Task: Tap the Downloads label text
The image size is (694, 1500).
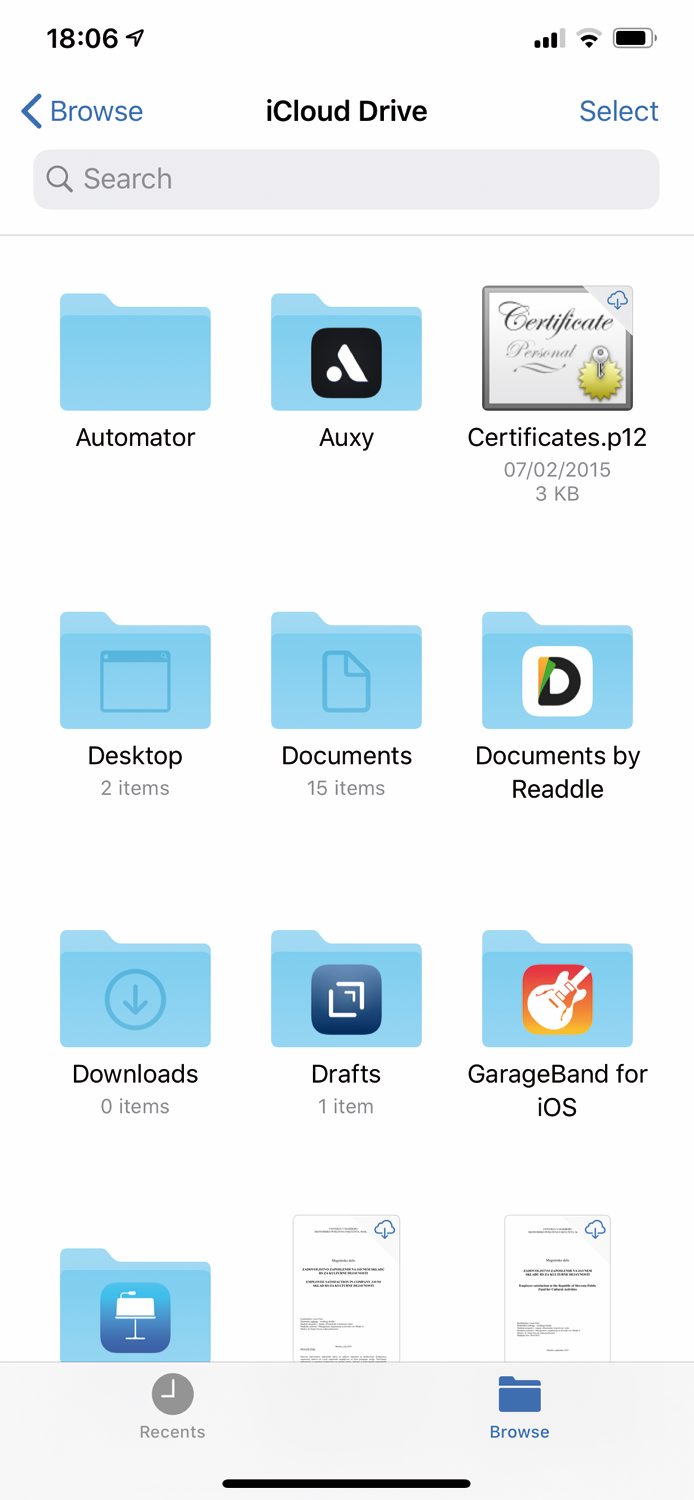Action: point(135,1074)
